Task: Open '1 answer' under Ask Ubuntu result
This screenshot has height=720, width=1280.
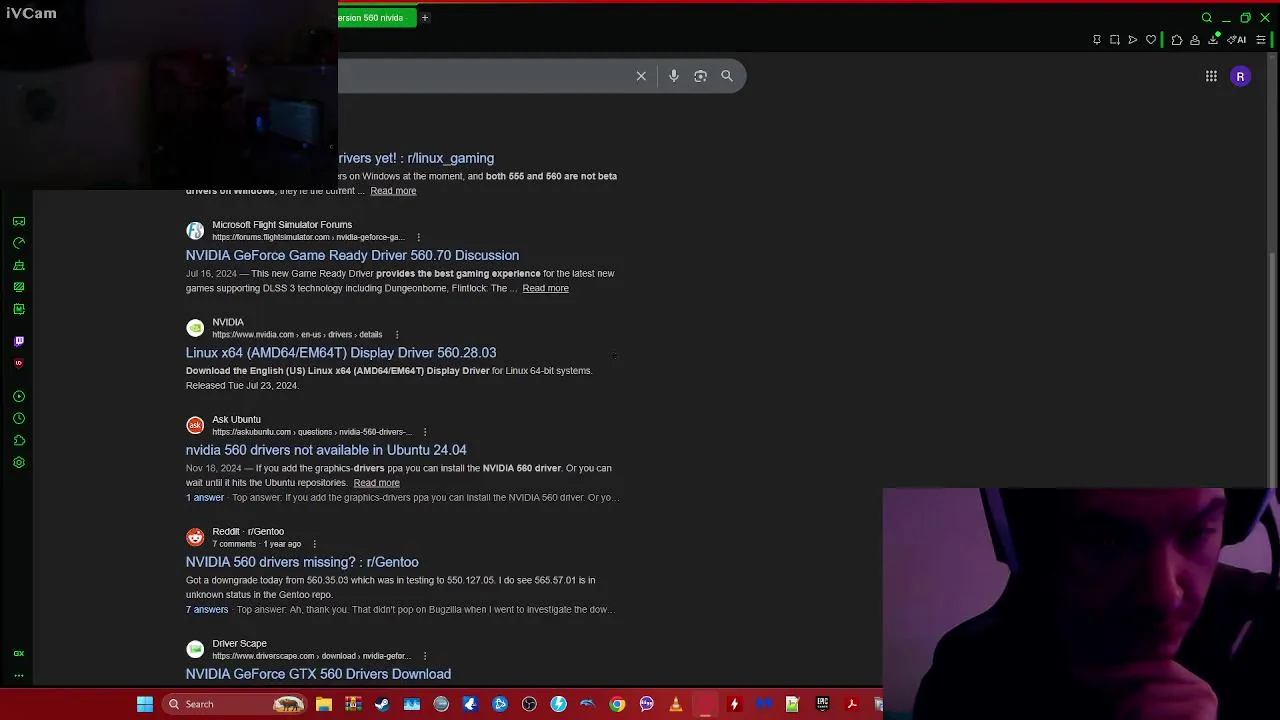Action: click(x=205, y=498)
